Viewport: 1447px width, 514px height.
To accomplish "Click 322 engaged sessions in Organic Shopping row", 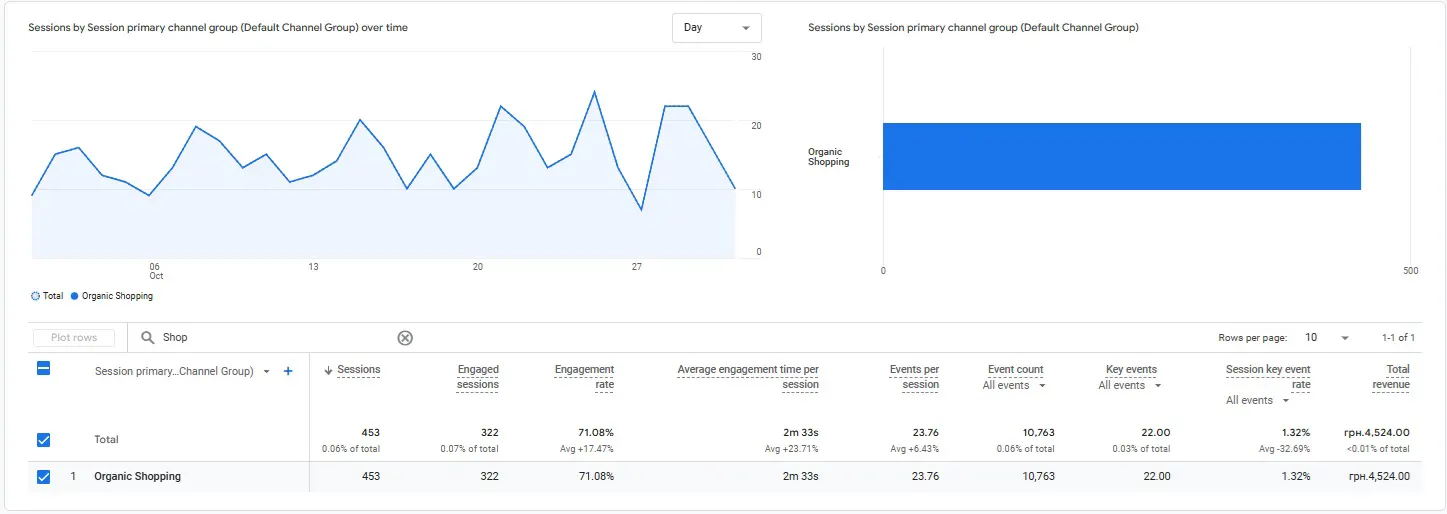I will tap(489, 477).
